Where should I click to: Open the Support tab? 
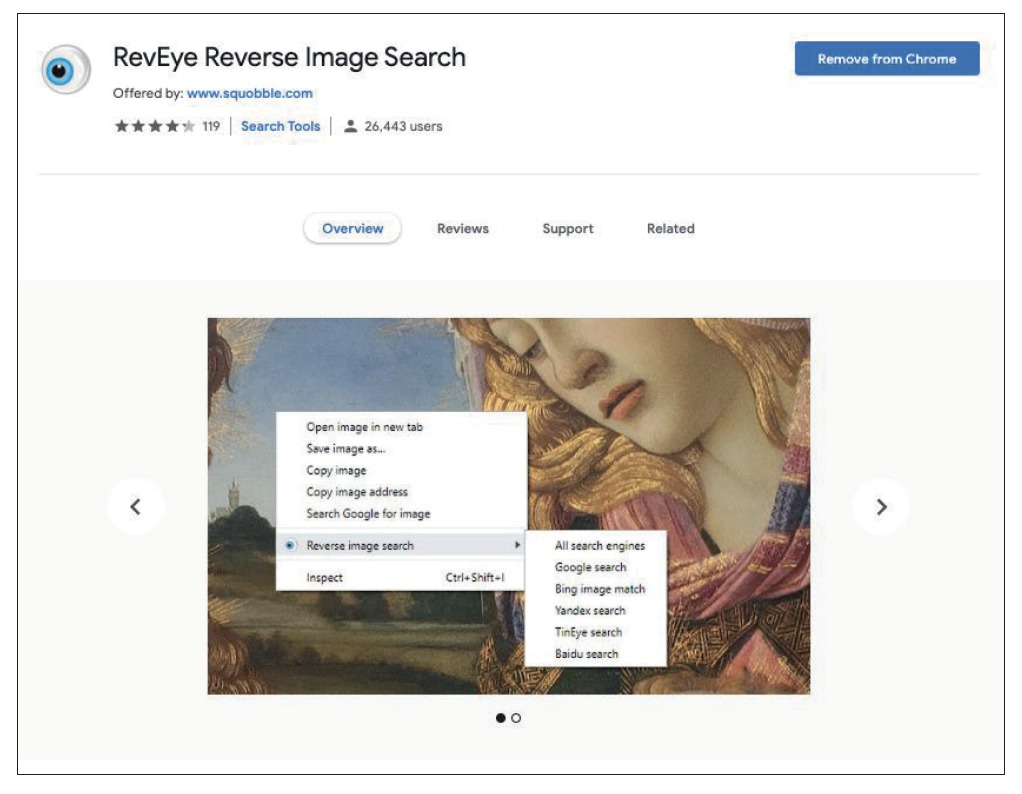click(568, 229)
